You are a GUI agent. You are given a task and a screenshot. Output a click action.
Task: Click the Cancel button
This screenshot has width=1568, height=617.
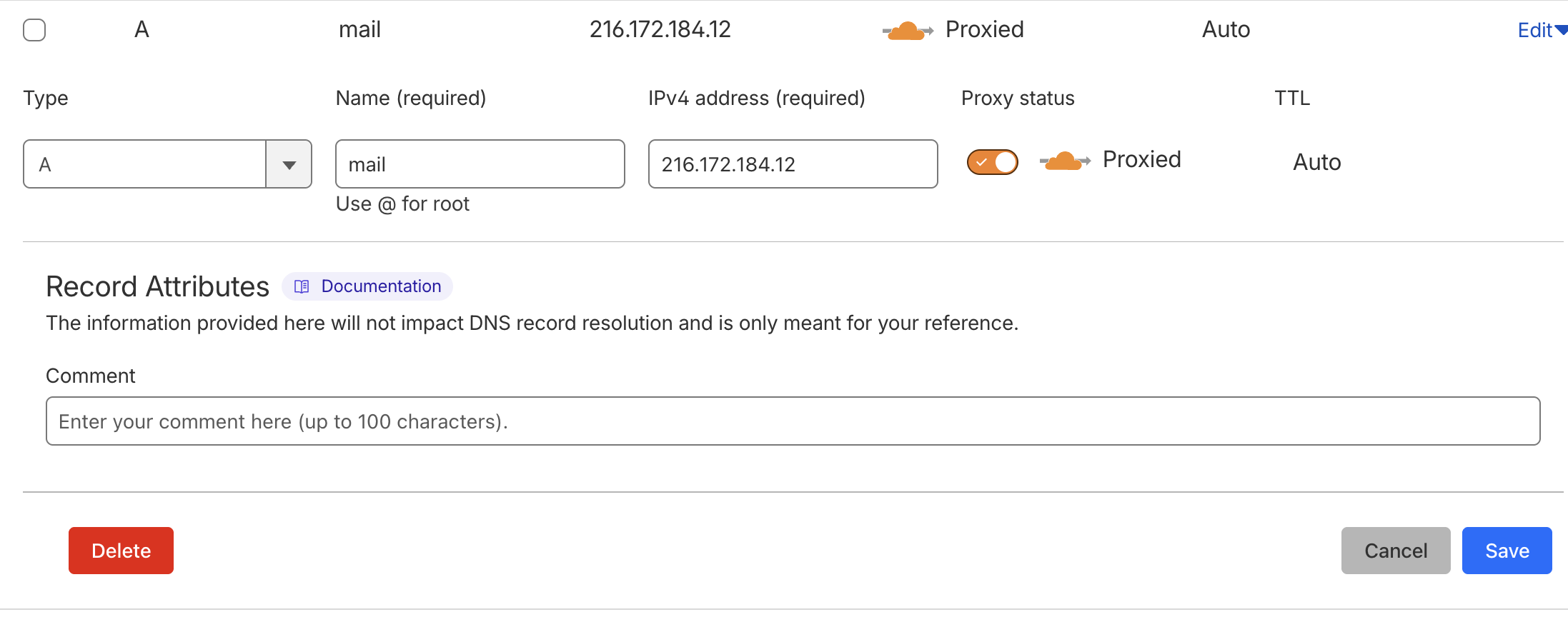pos(1395,551)
